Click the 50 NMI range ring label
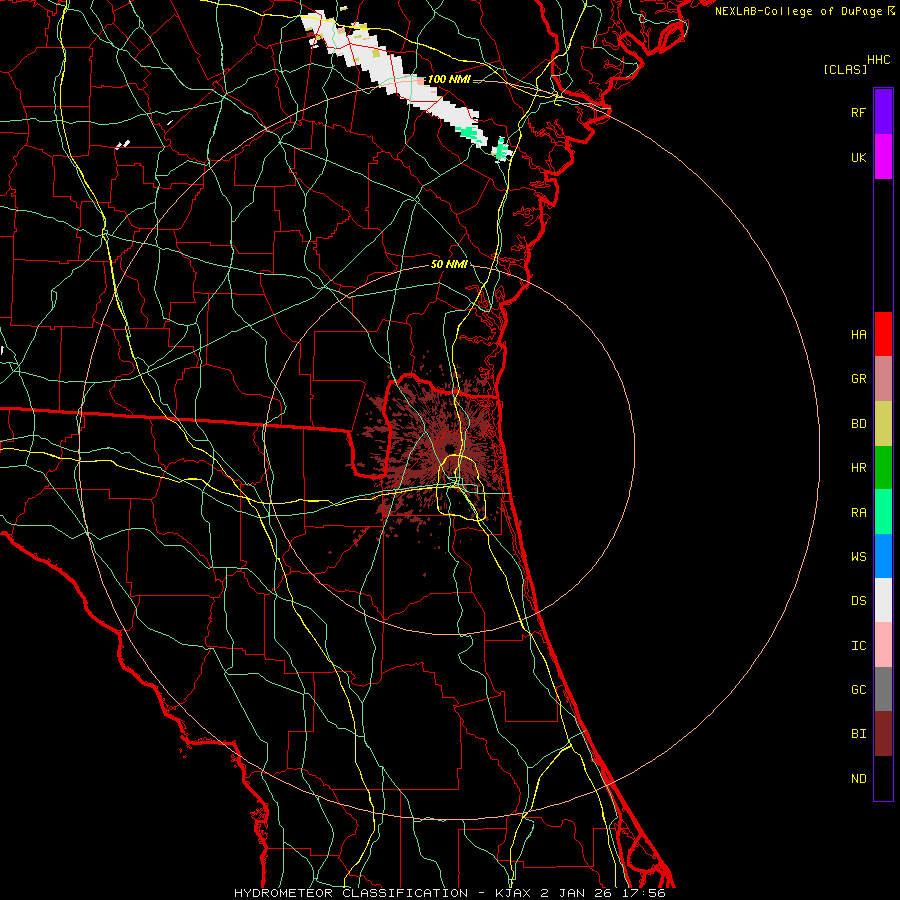 pyautogui.click(x=449, y=264)
